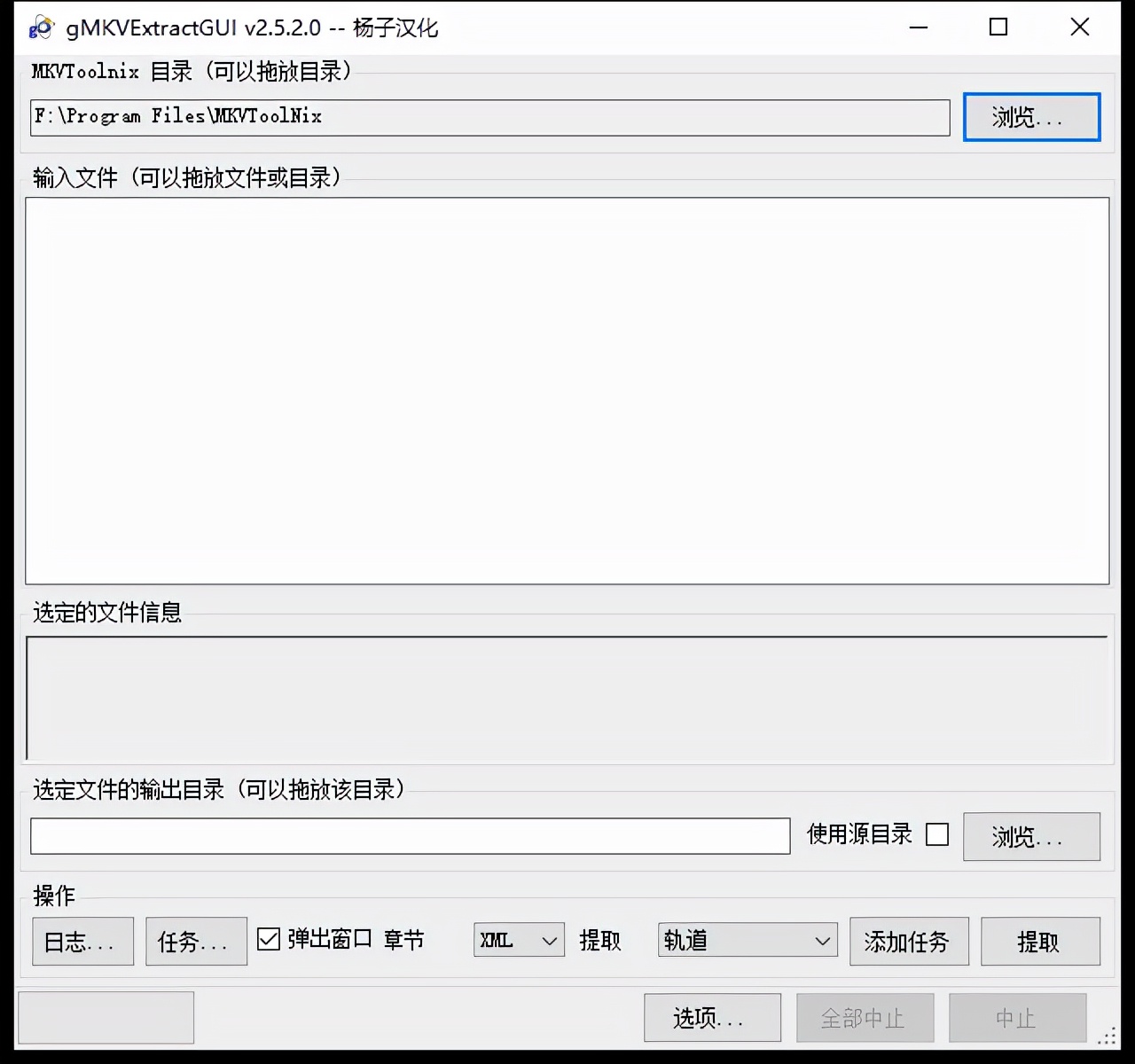Click the gMKVExtractGUI app icon in title bar
The width and height of the screenshot is (1135, 1064).
click(41, 27)
